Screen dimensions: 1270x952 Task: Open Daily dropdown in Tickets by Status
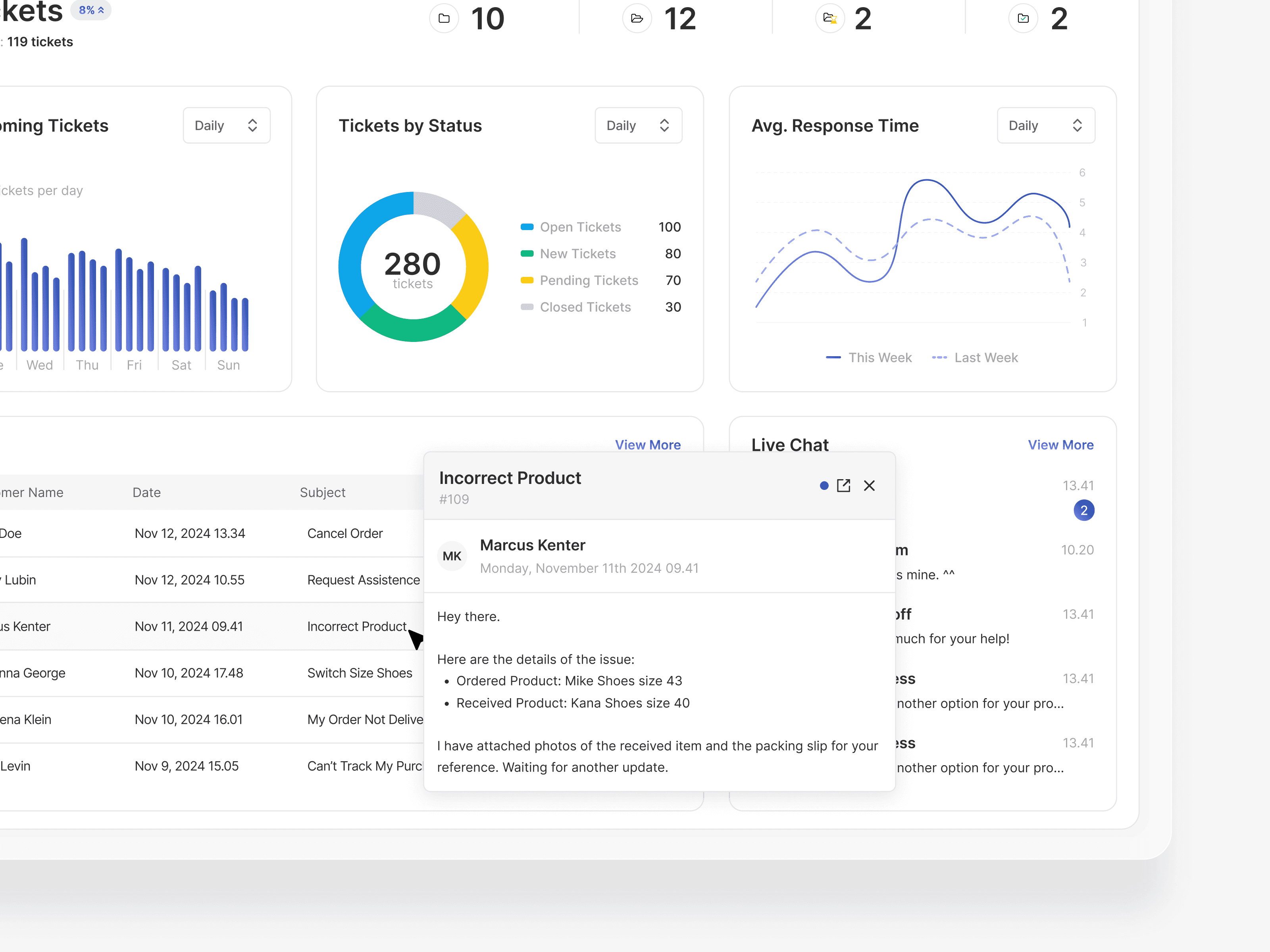[638, 126]
